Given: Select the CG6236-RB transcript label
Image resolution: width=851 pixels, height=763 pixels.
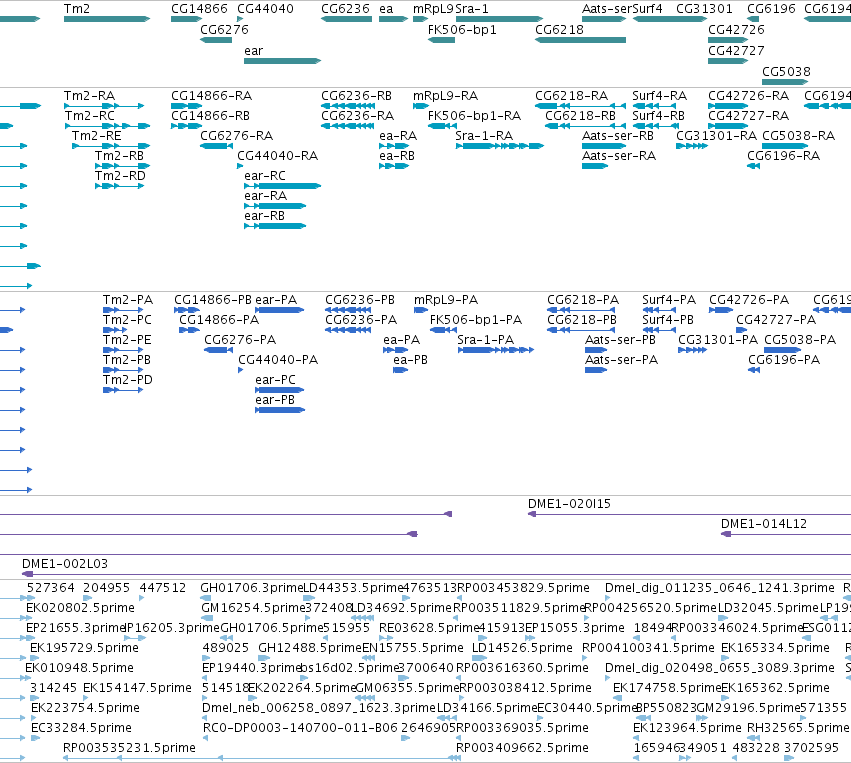Looking at the screenshot, I should tap(357, 96).
